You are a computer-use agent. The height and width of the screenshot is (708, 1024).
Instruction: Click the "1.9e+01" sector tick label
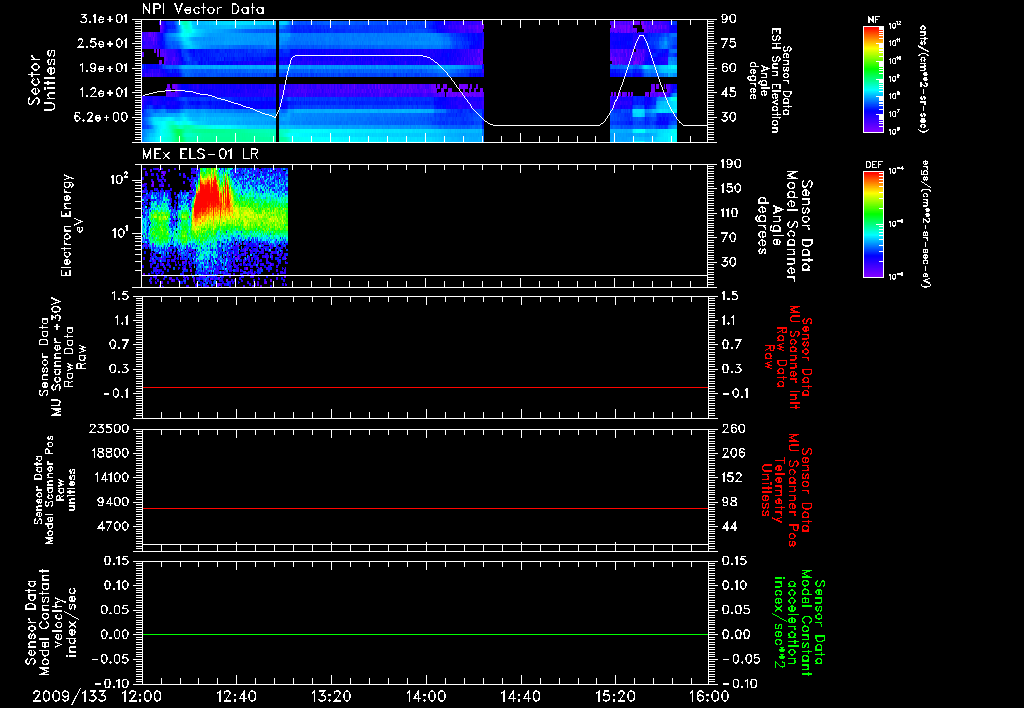(x=103, y=68)
